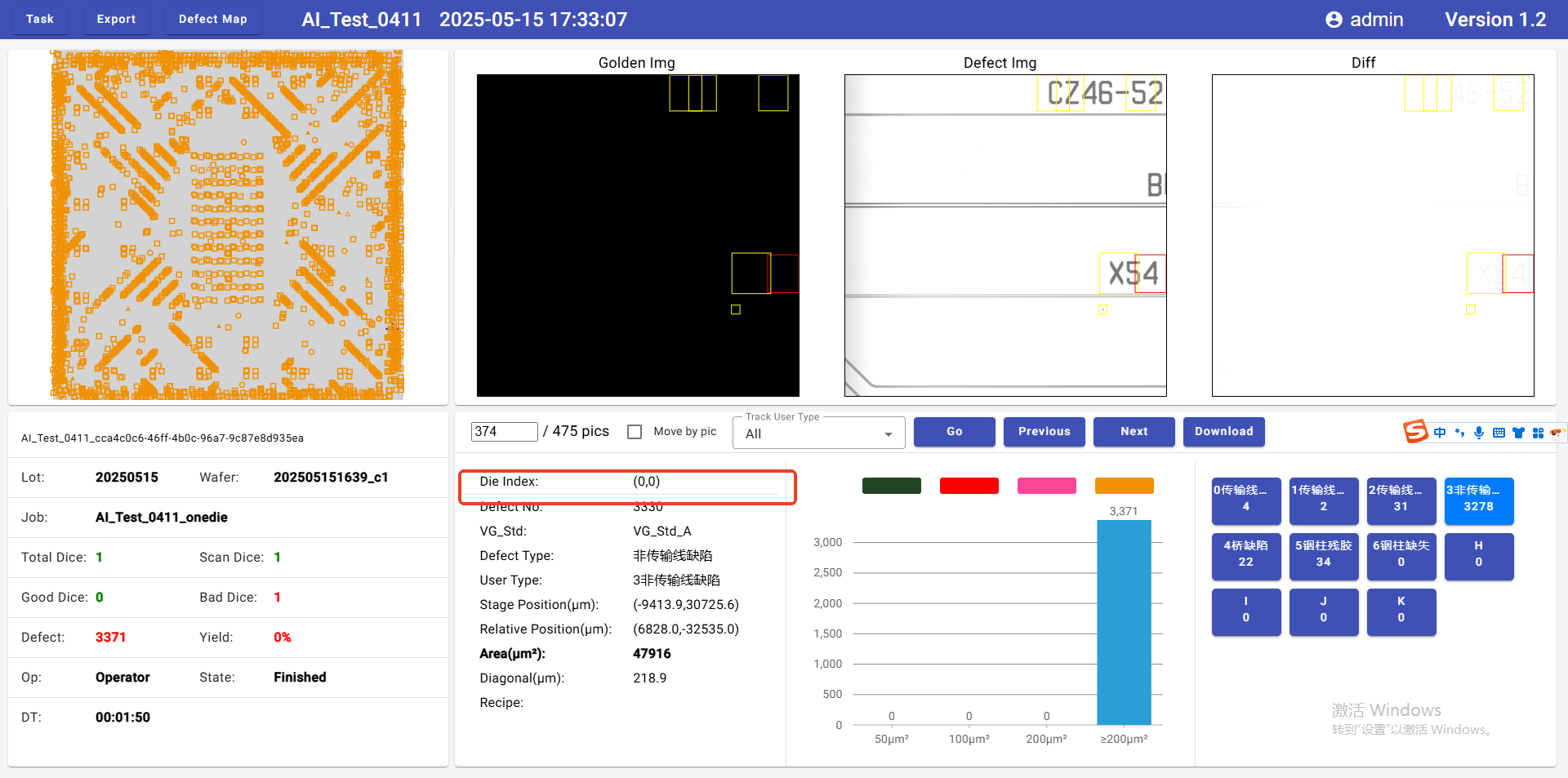This screenshot has height=778, width=1568.
Task: Open the Task menu button
Action: 40,19
